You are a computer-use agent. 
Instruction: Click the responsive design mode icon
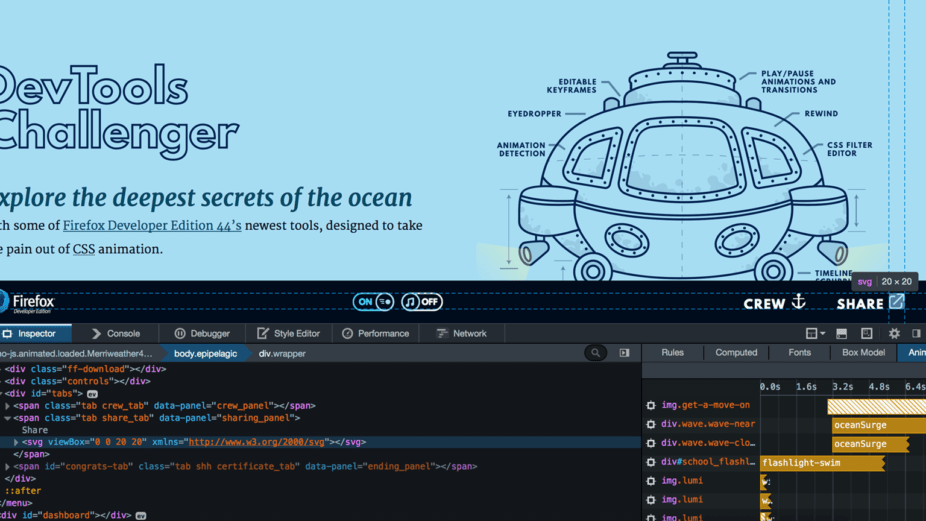(x=866, y=334)
